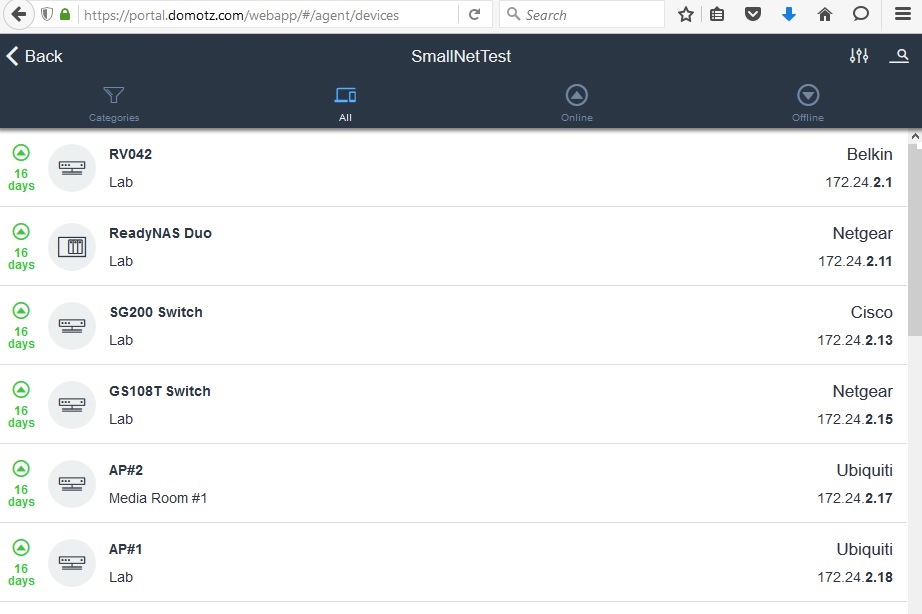This screenshot has height=614, width=922.
Task: Click the AP#1 device icon
Action: click(x=72, y=563)
